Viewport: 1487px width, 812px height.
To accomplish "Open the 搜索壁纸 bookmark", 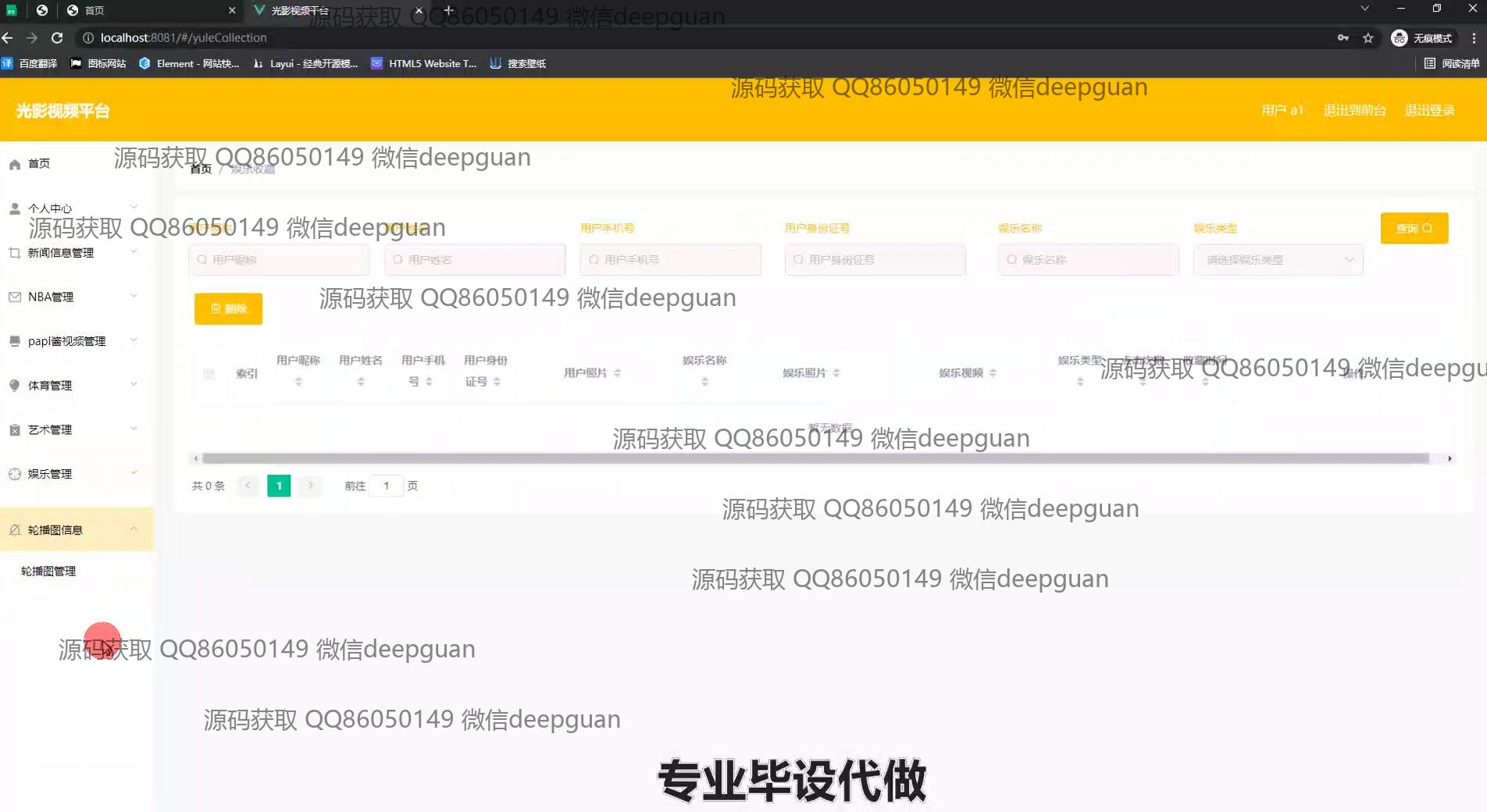I will click(x=518, y=63).
